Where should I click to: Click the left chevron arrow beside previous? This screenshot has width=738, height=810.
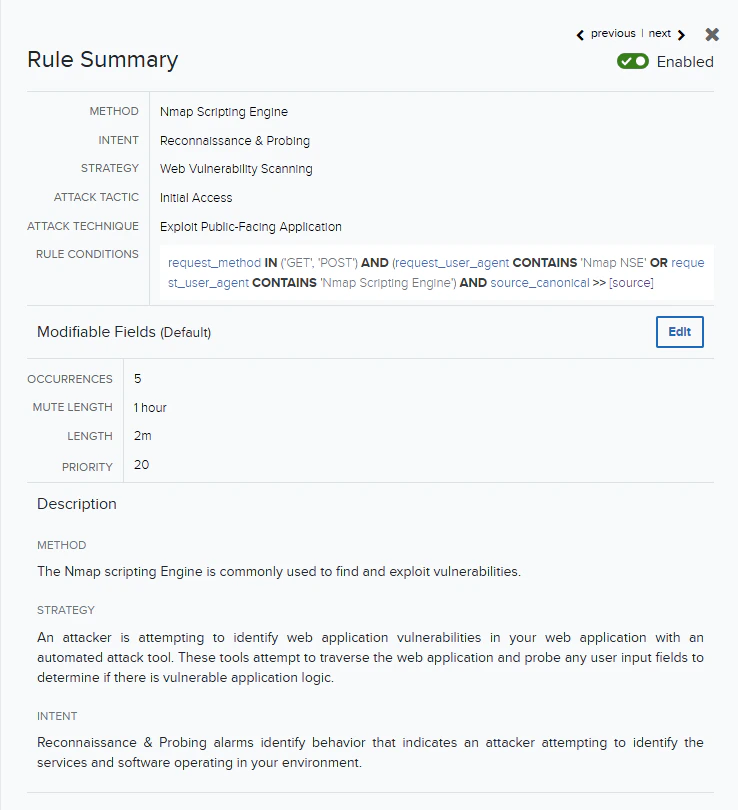point(580,35)
